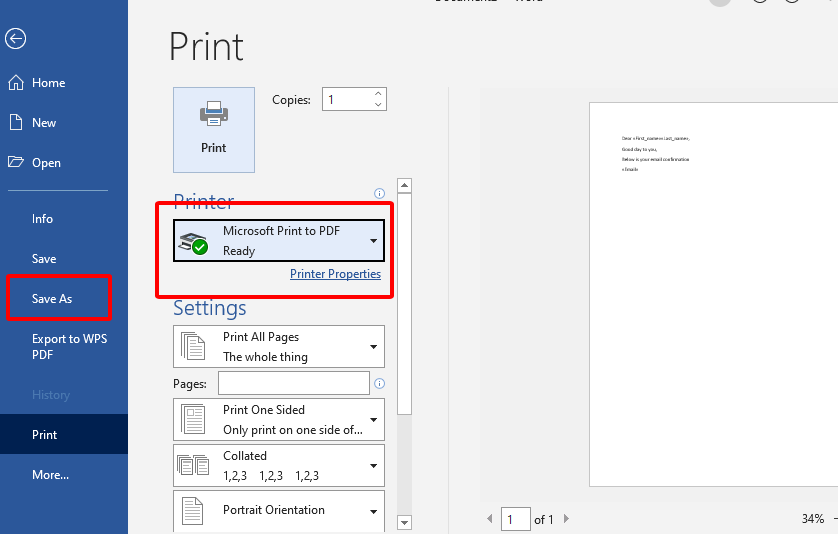The width and height of the screenshot is (838, 534).
Task: Click the Open folder icon
Action: coord(16,162)
